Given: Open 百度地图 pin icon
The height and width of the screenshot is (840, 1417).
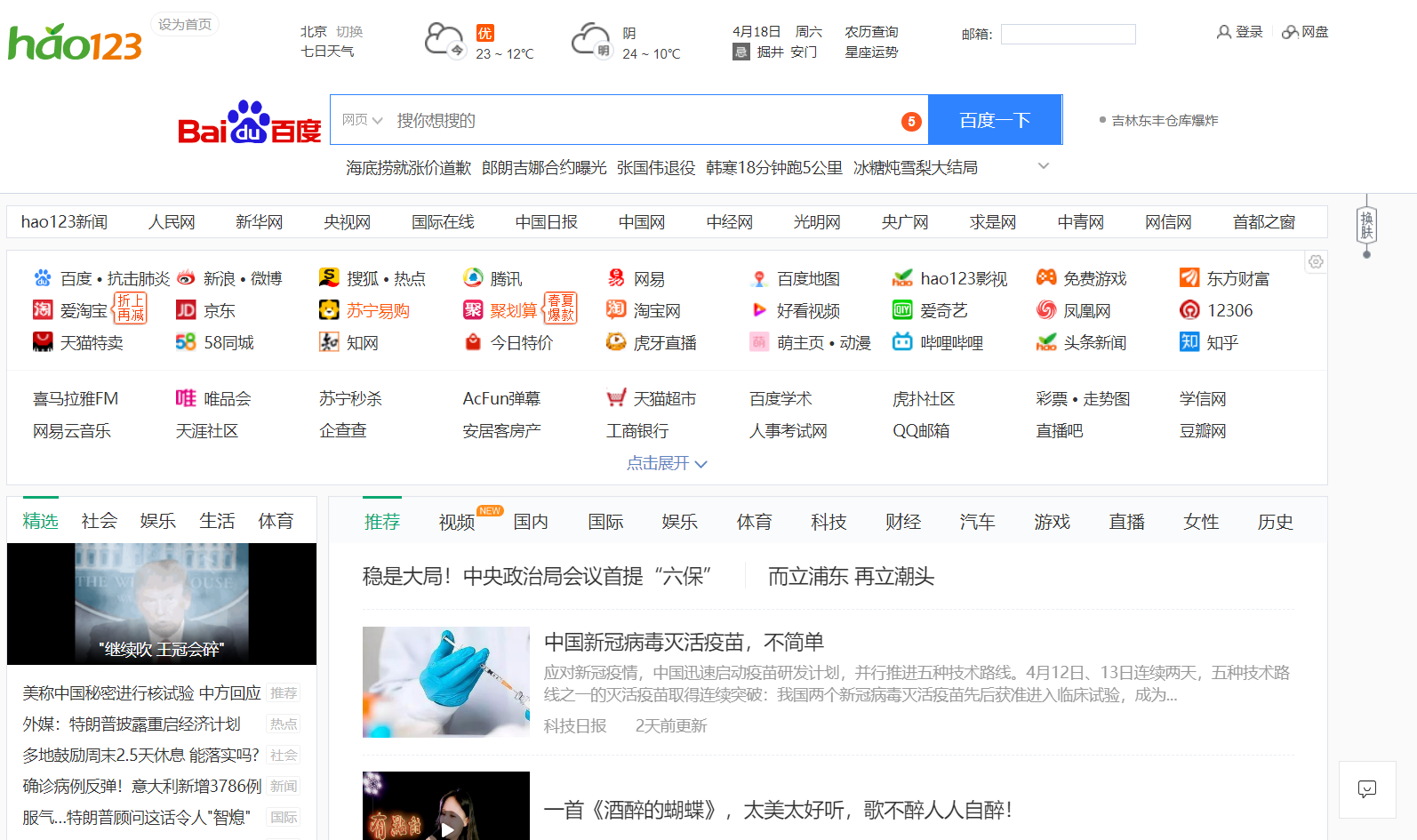Looking at the screenshot, I should (x=759, y=279).
